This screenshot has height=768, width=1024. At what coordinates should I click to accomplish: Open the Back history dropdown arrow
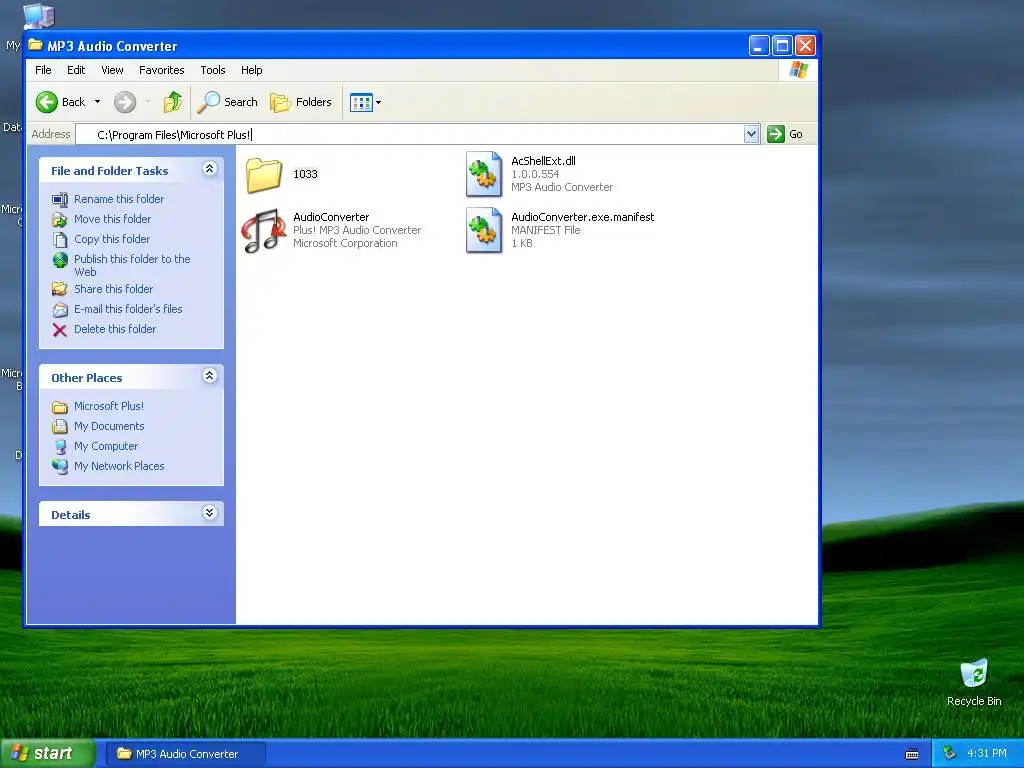coord(97,102)
